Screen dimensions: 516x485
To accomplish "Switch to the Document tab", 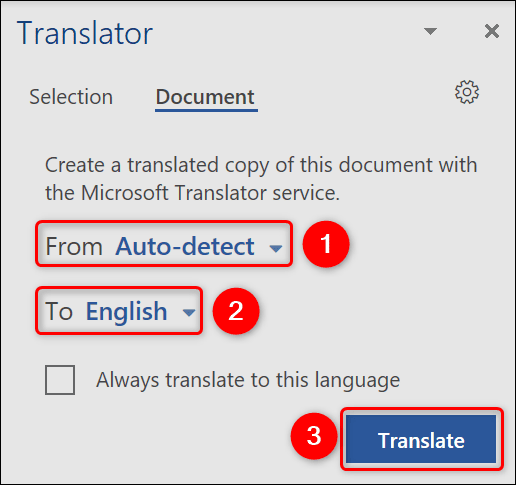I will pos(205,97).
